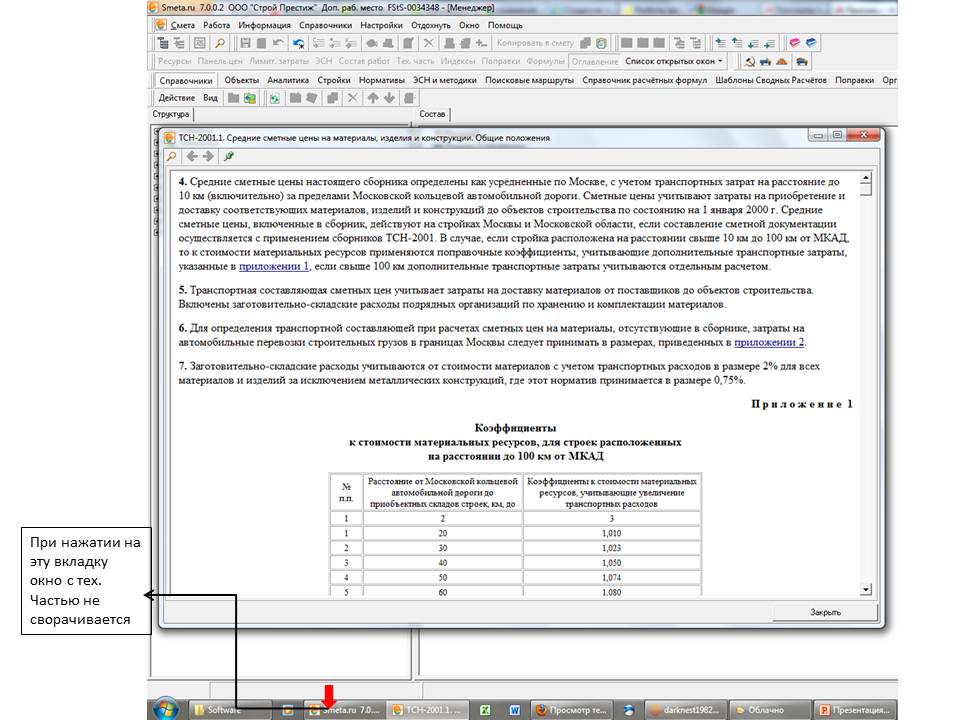Switch to Презентация PowerPoint taskbar button
This screenshot has height=720, width=960.
855,710
